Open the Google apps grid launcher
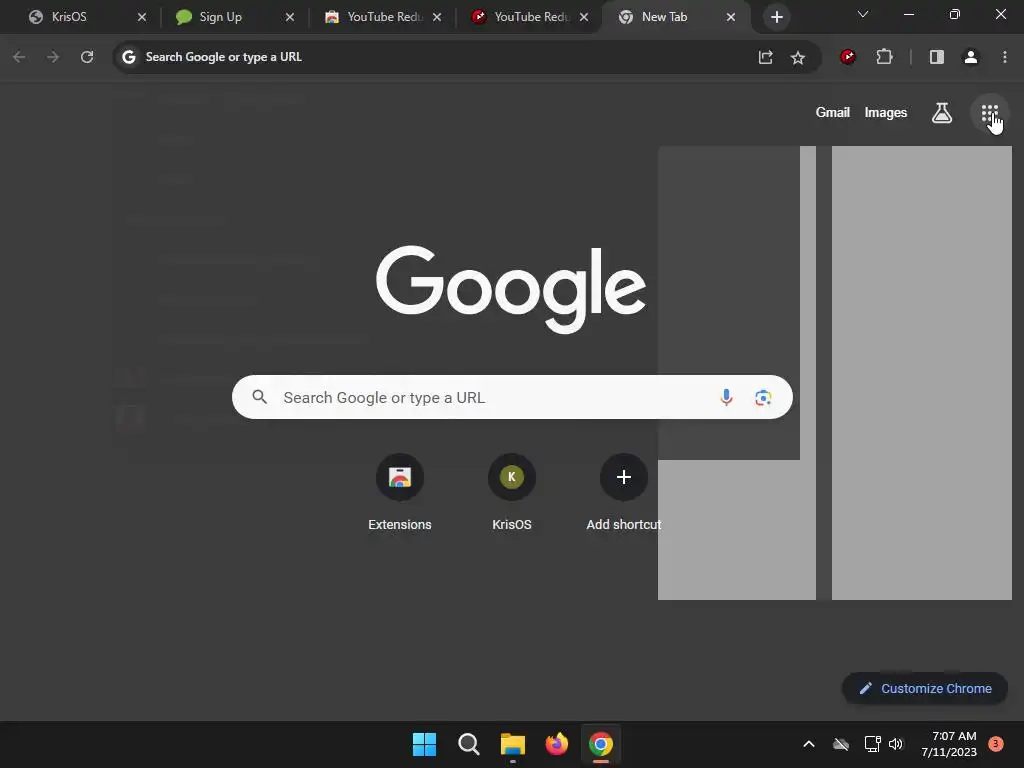Screen dimensions: 1024x768 [989, 113]
